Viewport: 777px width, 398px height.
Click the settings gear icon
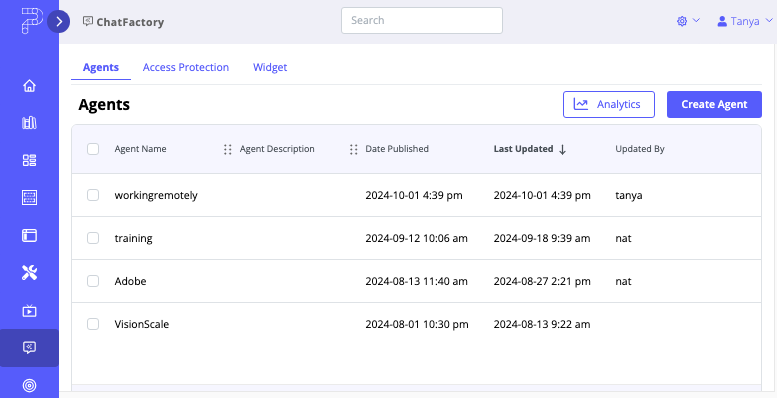[x=682, y=21]
